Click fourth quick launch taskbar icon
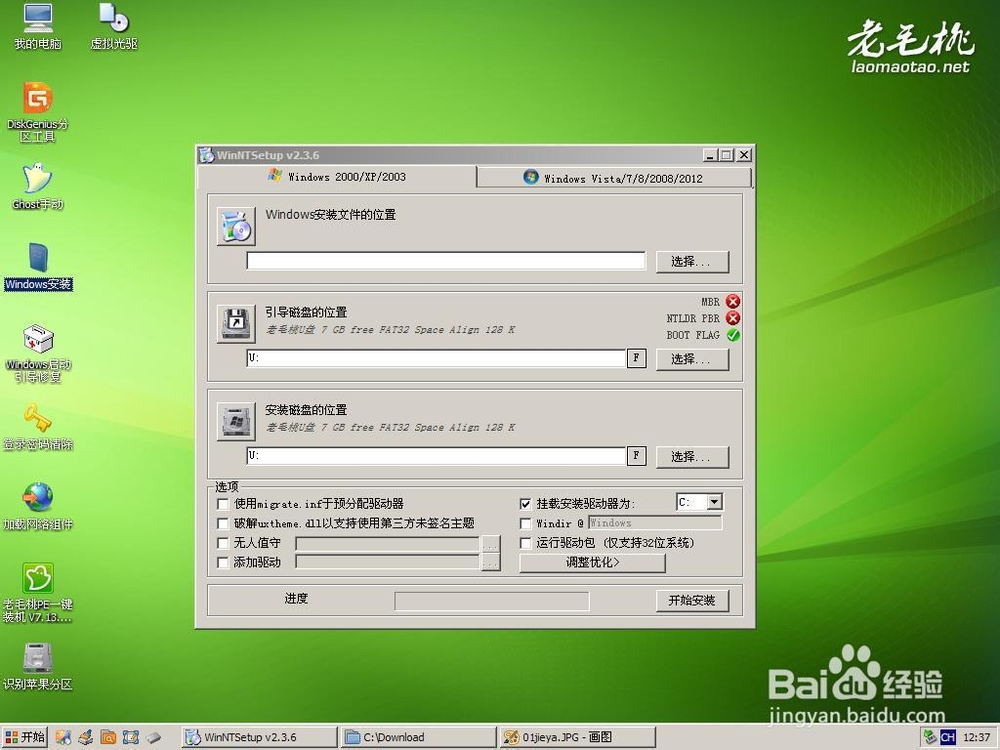 pos(131,738)
